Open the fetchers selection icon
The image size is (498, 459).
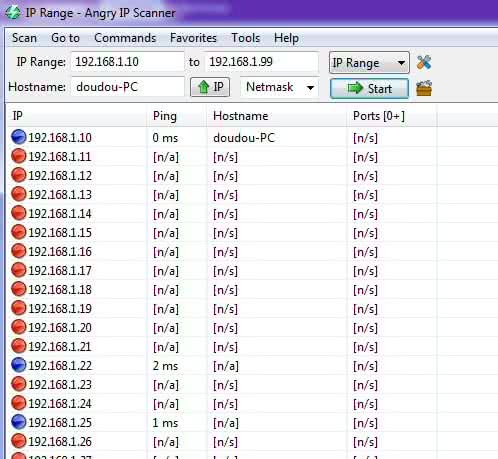pos(424,88)
